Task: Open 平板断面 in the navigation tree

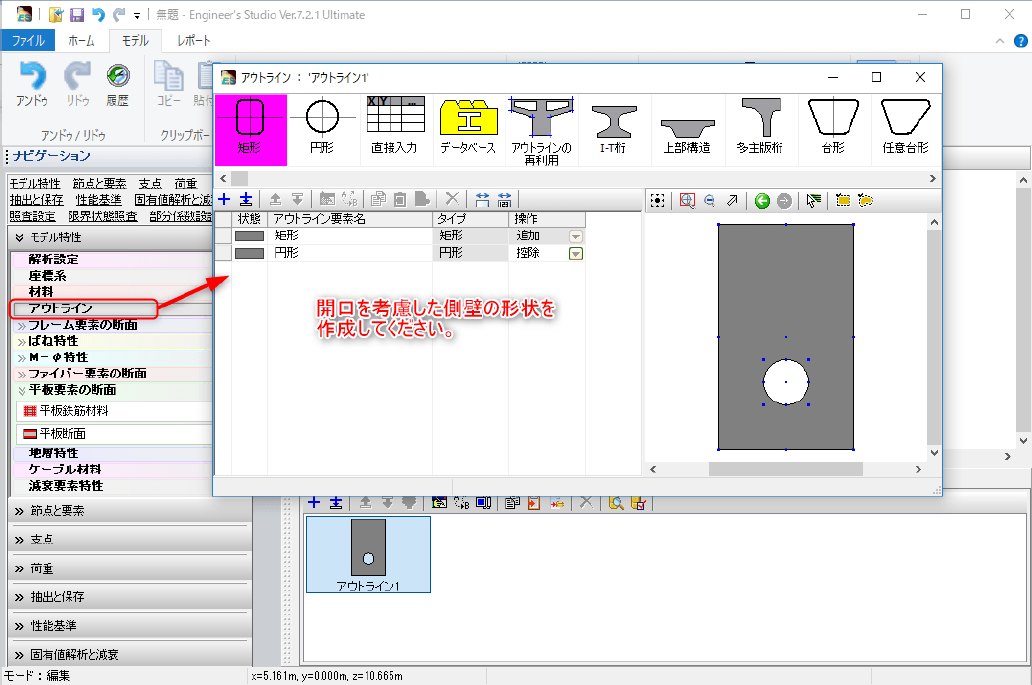Action: tap(63, 434)
